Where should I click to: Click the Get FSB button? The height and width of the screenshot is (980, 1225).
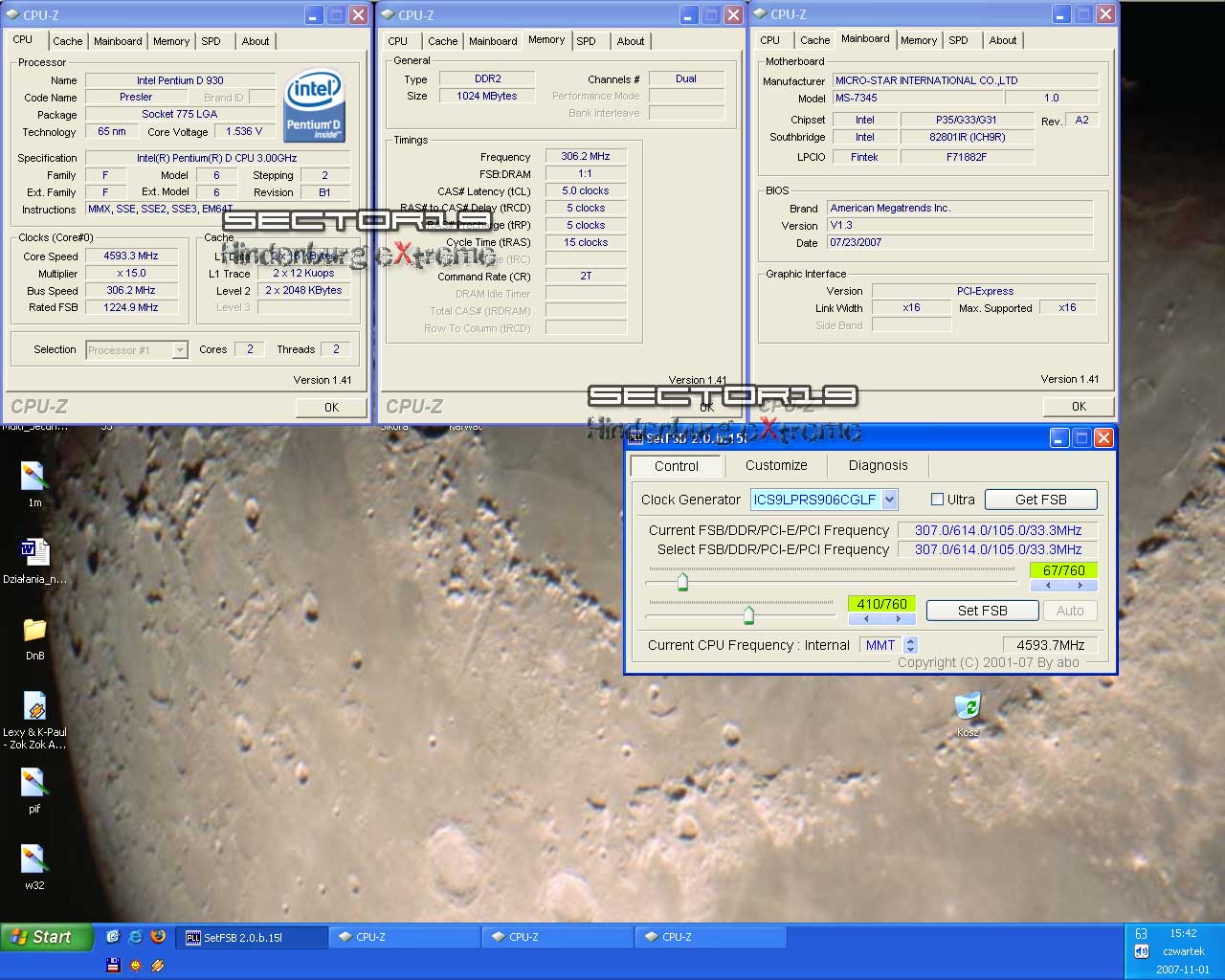pos(1041,500)
